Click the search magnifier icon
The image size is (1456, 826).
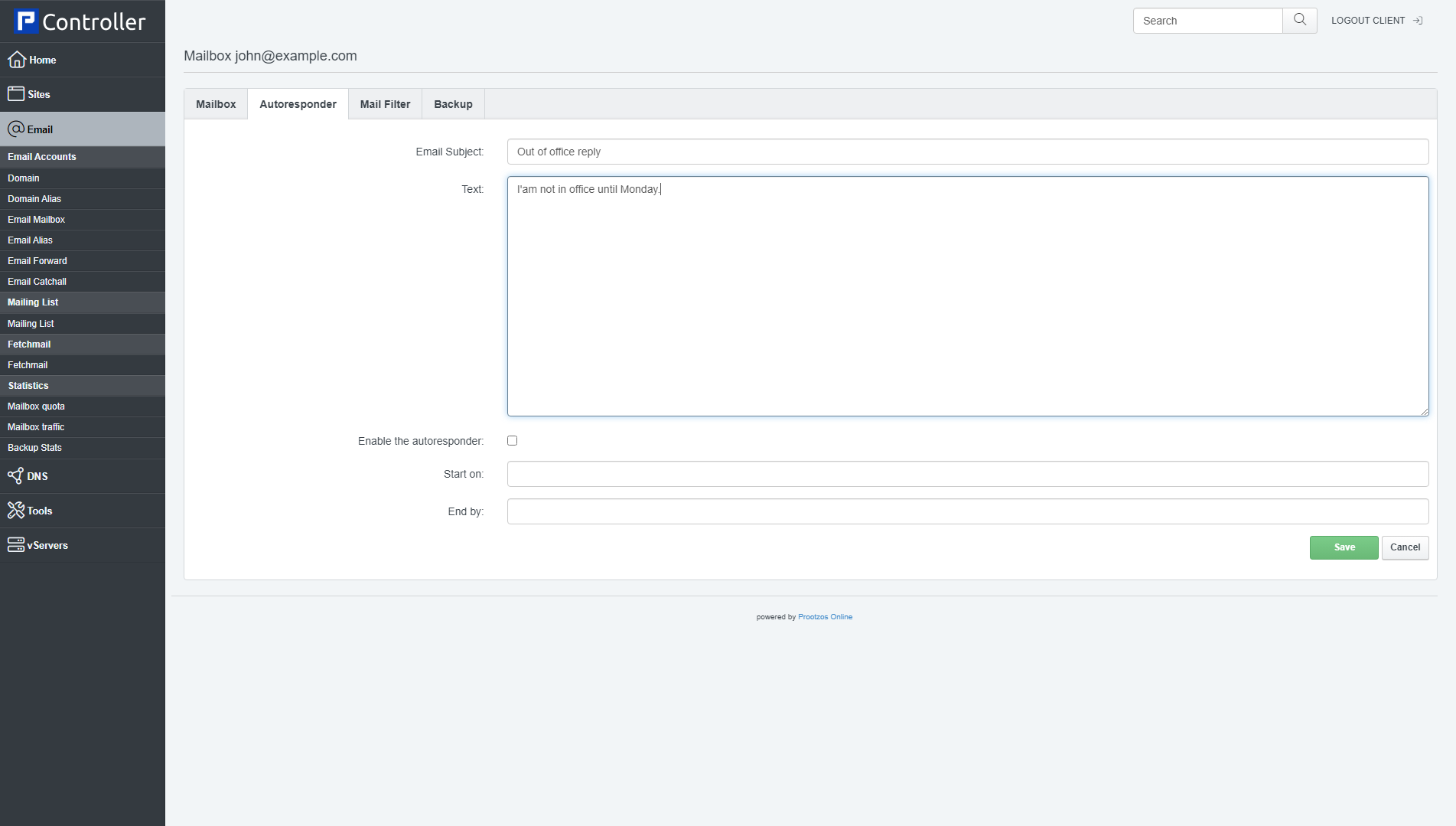[1298, 20]
